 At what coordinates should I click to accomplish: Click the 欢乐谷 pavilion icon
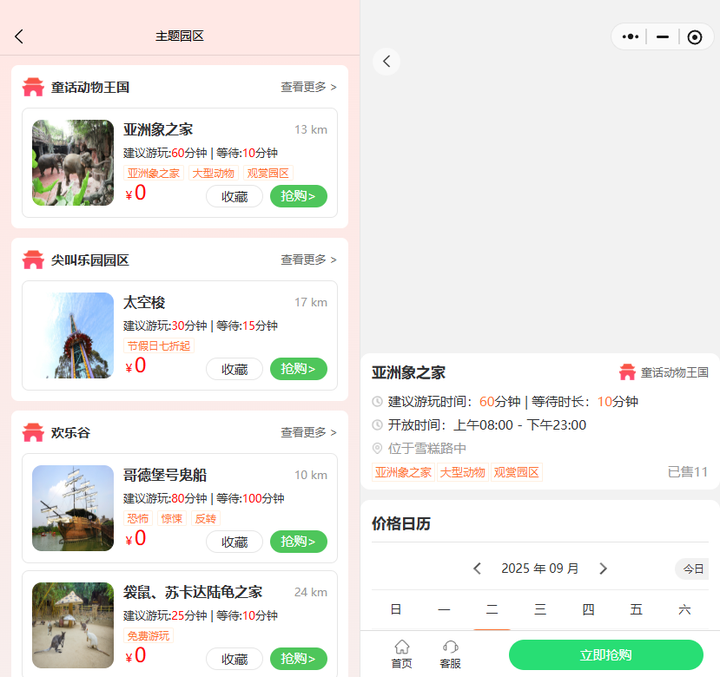(x=33, y=432)
